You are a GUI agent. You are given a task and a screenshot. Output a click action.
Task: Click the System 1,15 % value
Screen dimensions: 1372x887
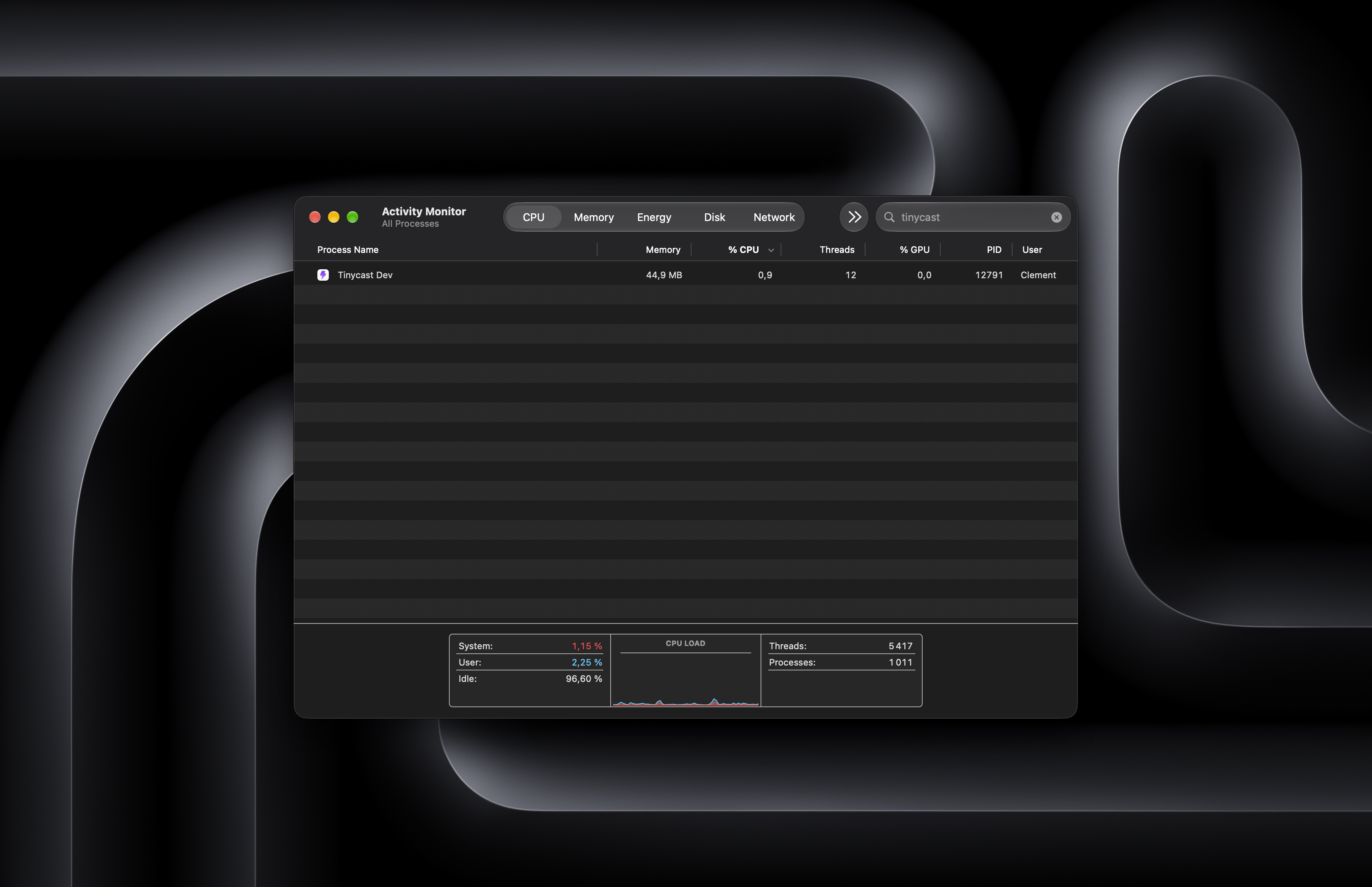(x=587, y=646)
